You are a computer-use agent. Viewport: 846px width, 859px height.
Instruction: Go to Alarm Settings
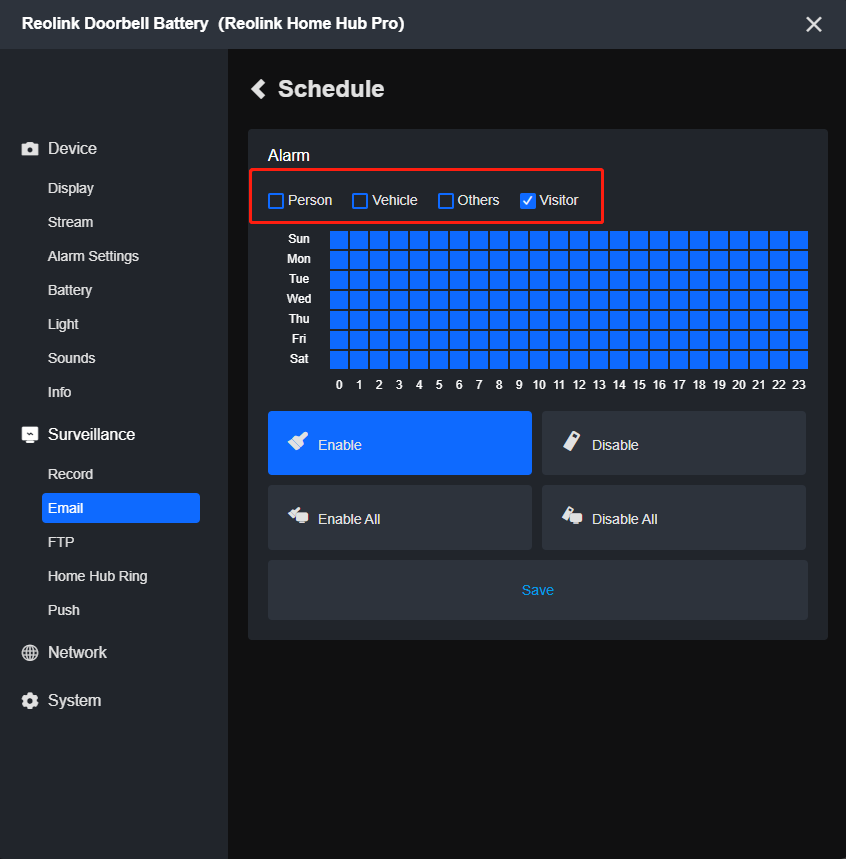point(93,256)
